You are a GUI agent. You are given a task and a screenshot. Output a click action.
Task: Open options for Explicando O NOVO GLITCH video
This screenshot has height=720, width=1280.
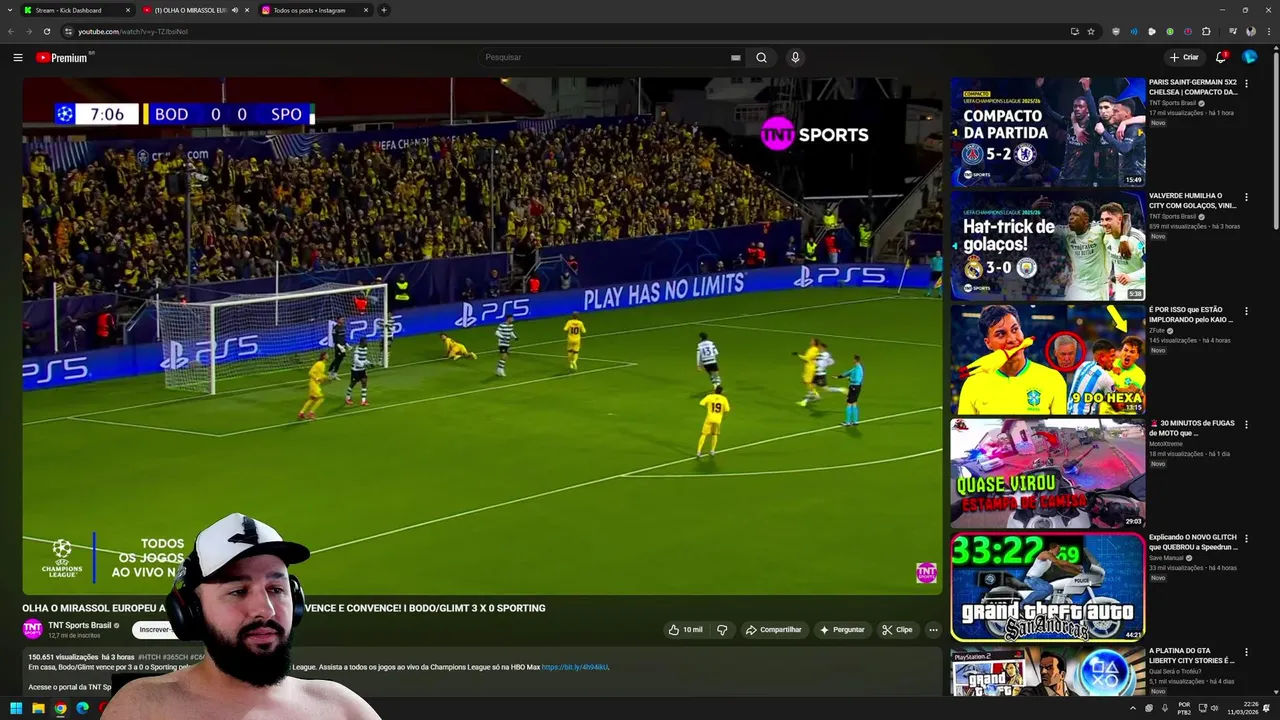(x=1246, y=539)
